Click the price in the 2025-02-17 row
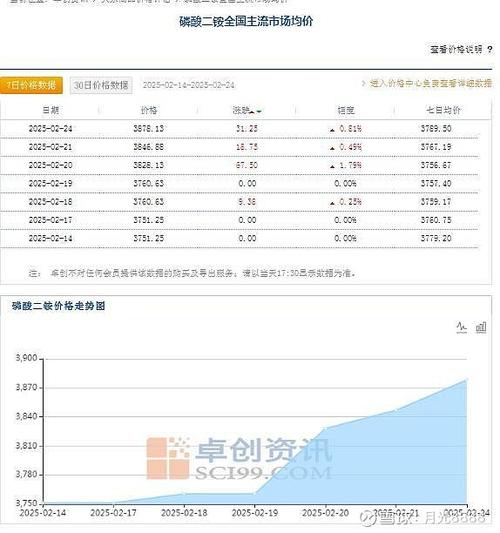The width and height of the screenshot is (500, 533). click(x=149, y=220)
